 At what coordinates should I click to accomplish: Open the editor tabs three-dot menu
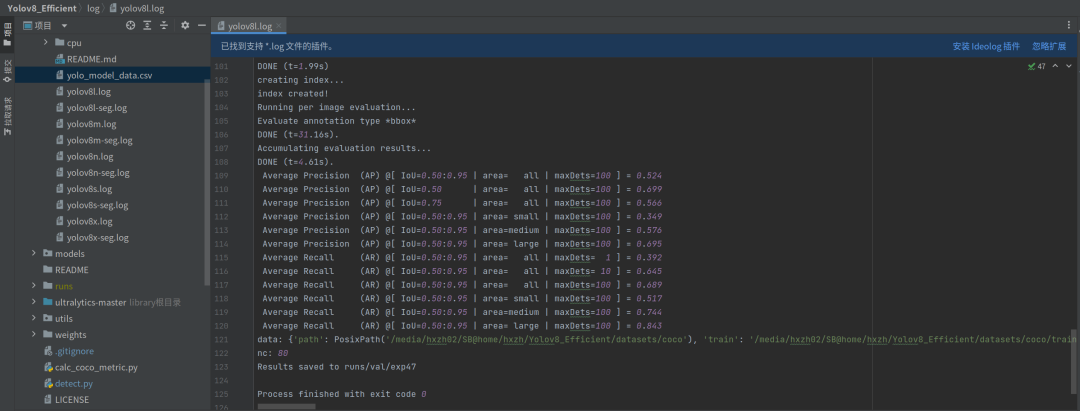(1068, 25)
